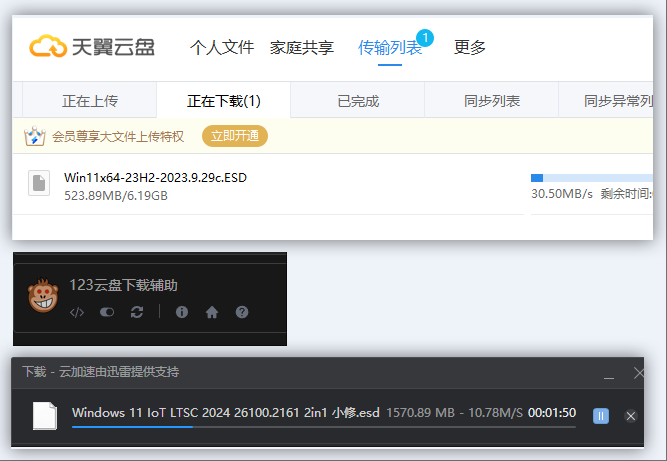Click the notification badge on 传输列表

pos(425,38)
